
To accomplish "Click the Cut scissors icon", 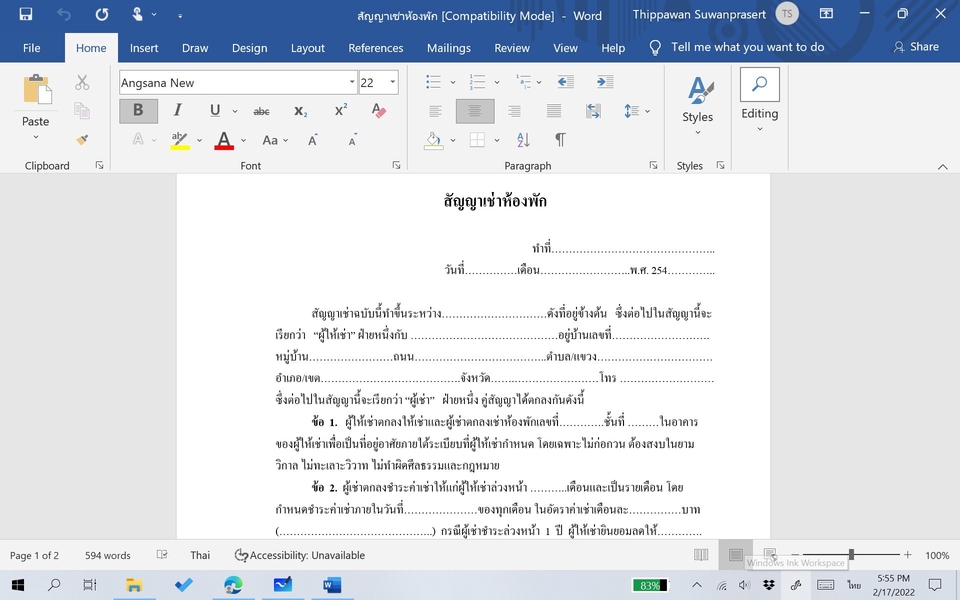I will tap(82, 82).
